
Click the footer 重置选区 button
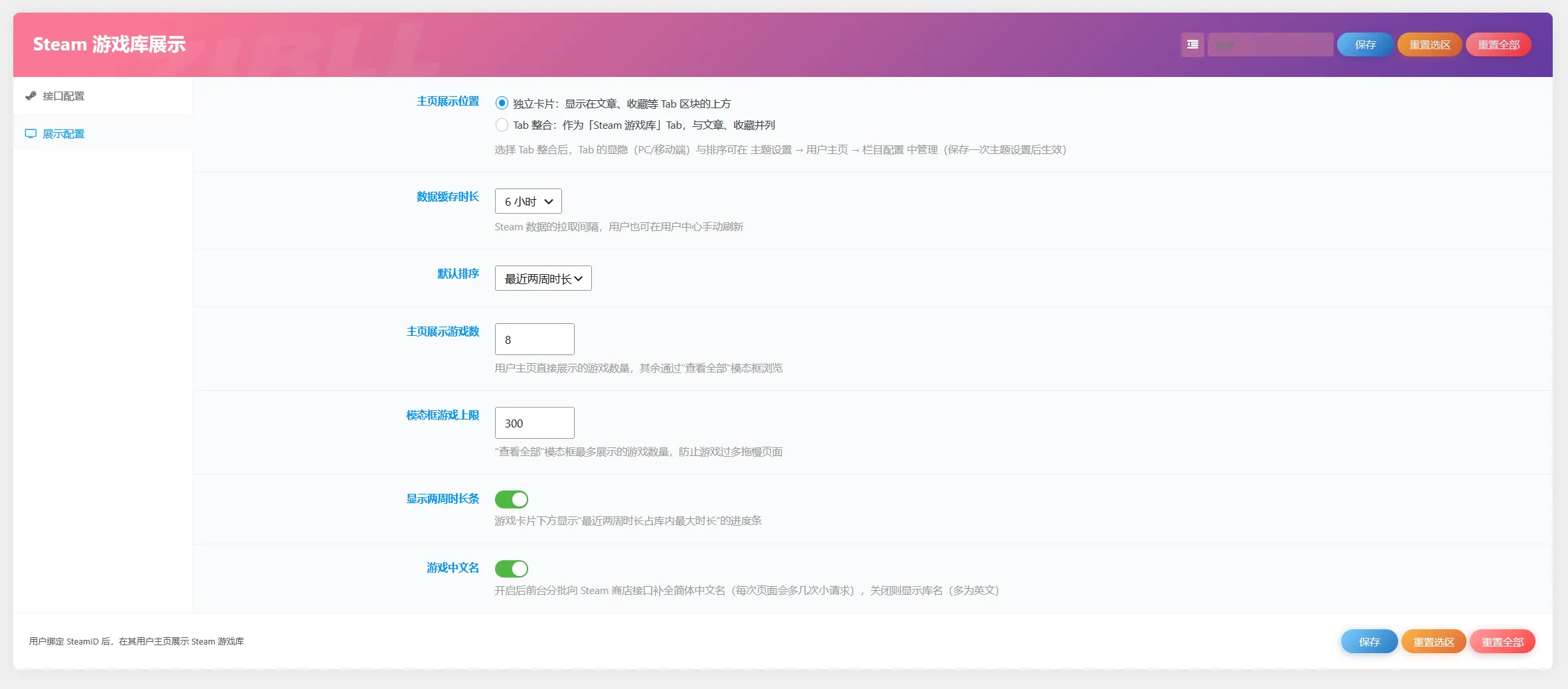[x=1433, y=642]
